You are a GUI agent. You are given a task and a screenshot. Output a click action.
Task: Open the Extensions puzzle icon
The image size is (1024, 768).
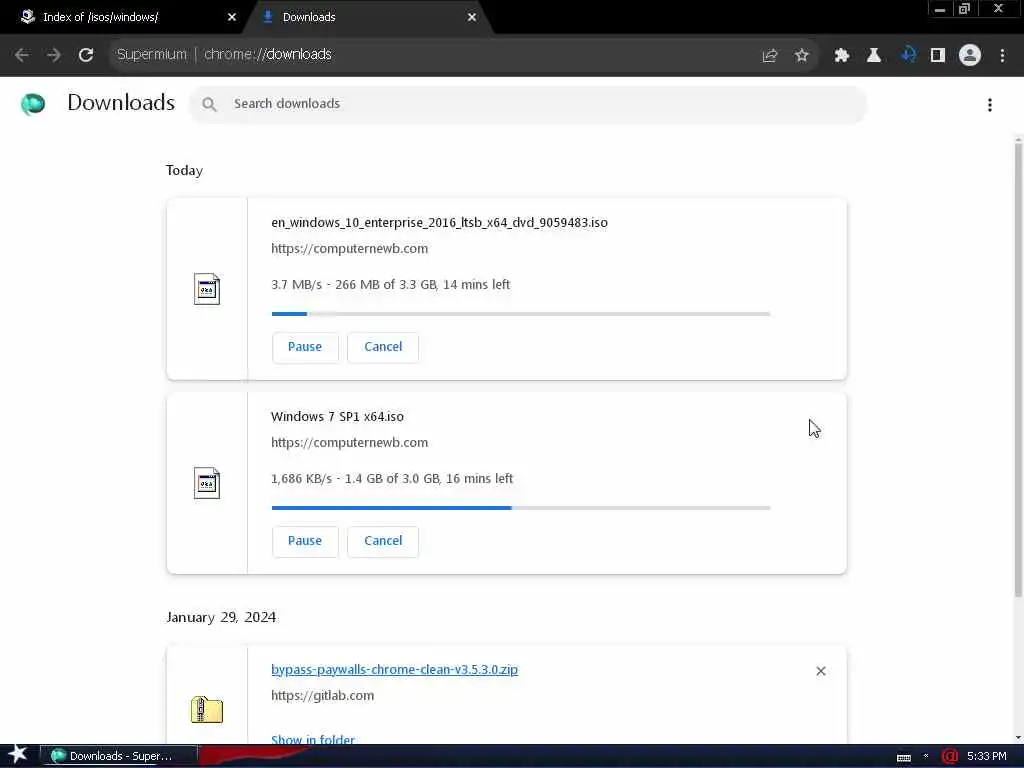(842, 55)
